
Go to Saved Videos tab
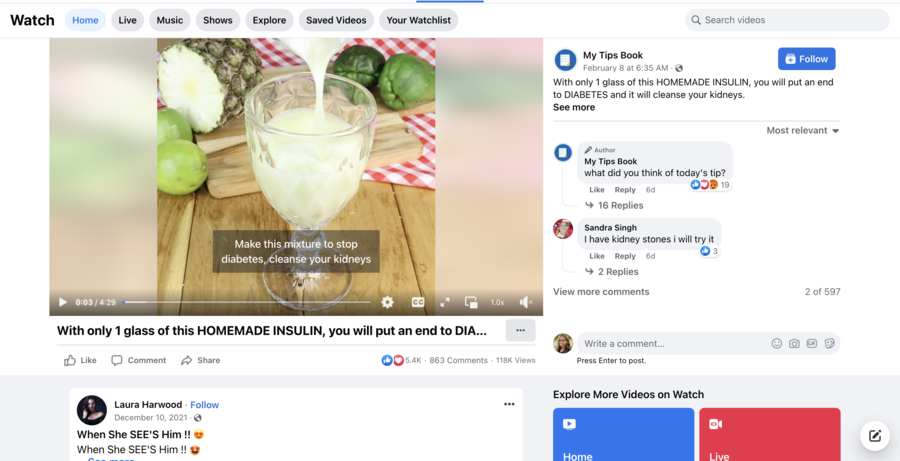tap(336, 20)
